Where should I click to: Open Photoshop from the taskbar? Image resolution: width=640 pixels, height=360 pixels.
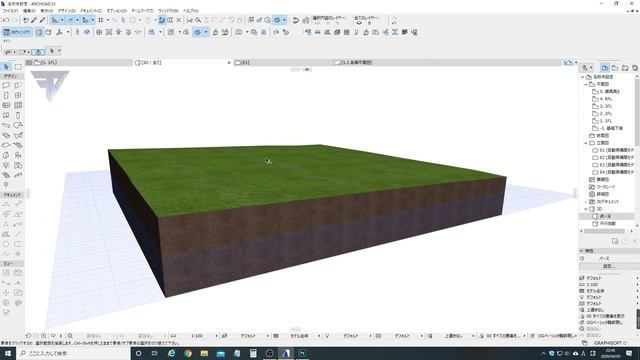coord(302,353)
